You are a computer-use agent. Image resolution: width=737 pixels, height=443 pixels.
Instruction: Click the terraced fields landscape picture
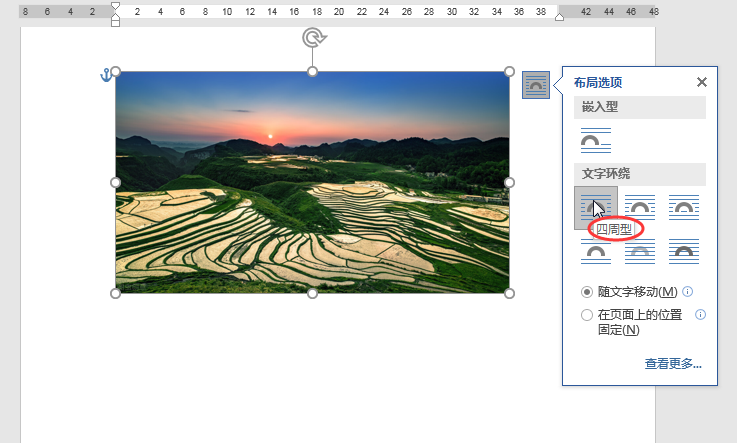coord(313,182)
